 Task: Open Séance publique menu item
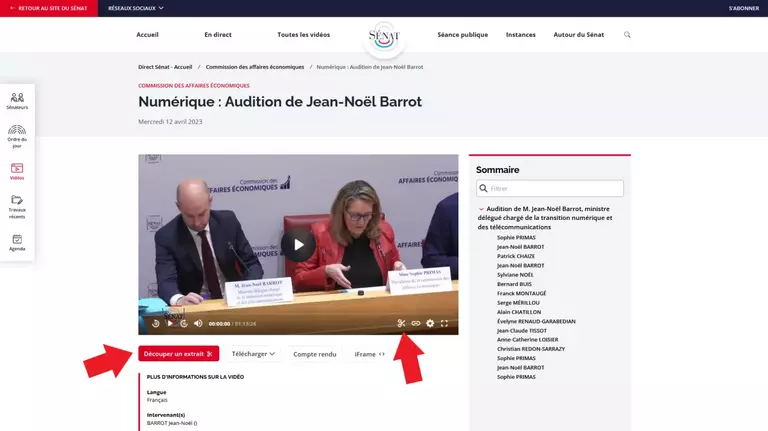click(462, 34)
